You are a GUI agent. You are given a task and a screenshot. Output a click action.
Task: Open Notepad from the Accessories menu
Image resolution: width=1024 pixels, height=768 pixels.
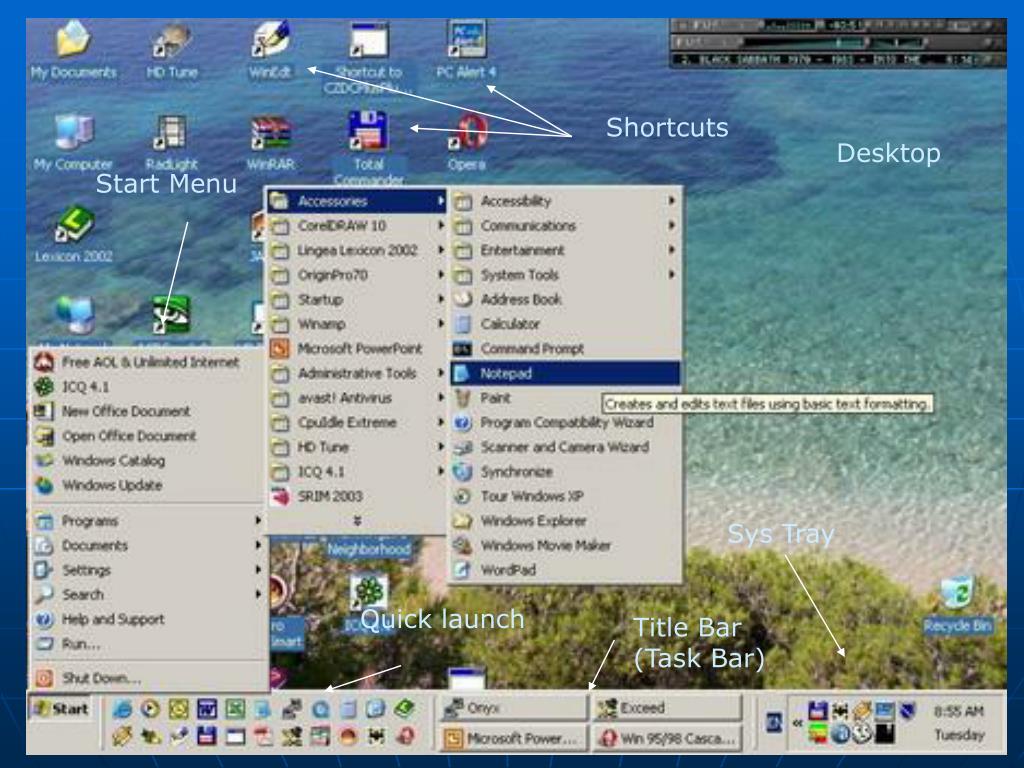565,374
